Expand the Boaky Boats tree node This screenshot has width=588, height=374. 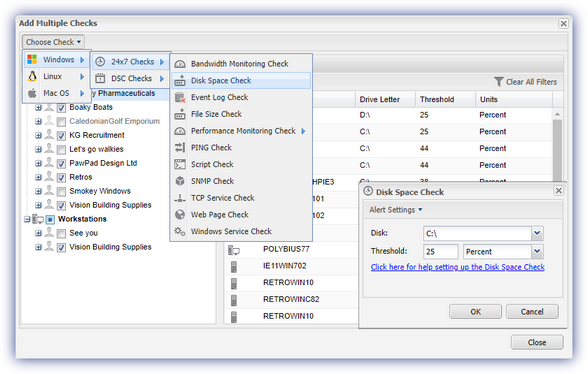[x=38, y=108]
